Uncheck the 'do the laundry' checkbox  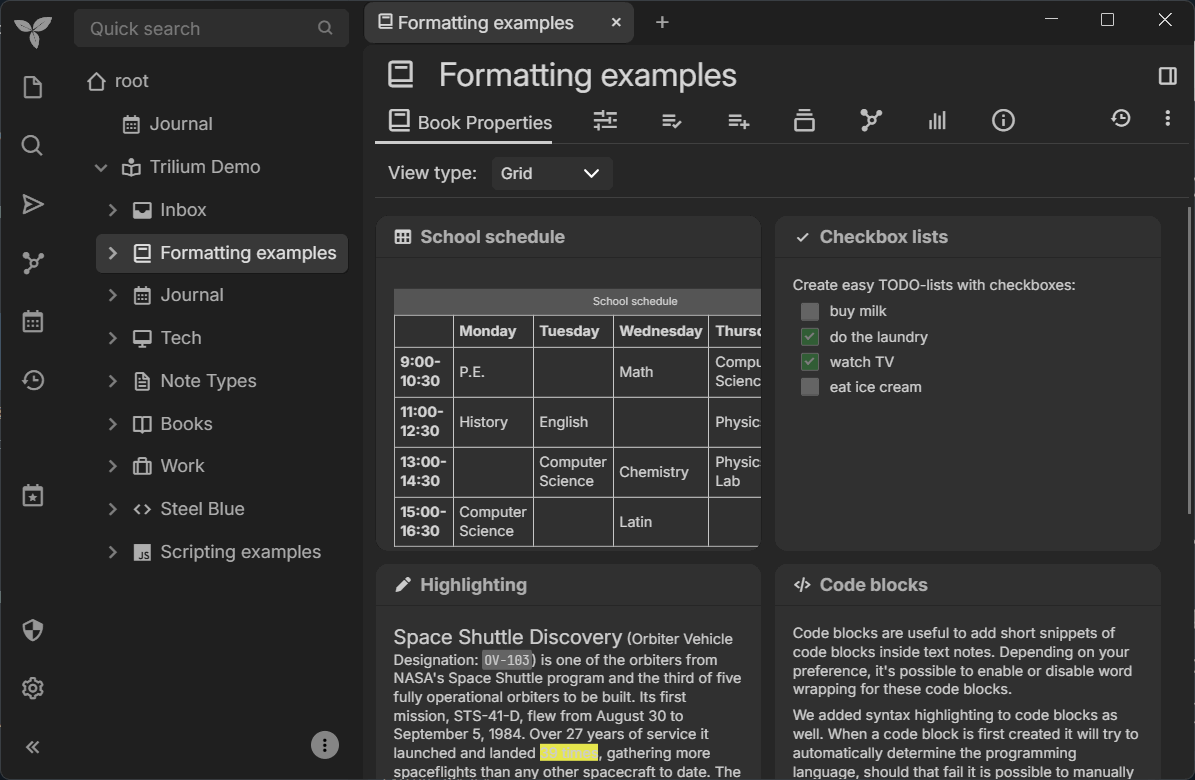click(x=810, y=337)
